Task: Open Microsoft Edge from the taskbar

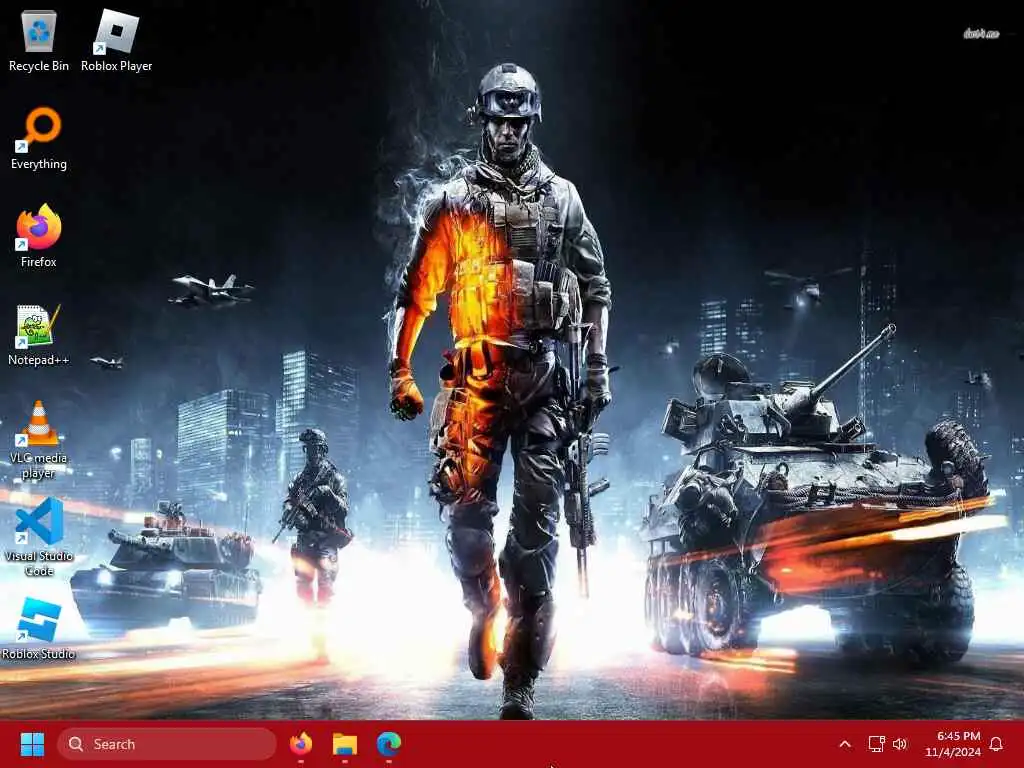Action: [x=389, y=744]
